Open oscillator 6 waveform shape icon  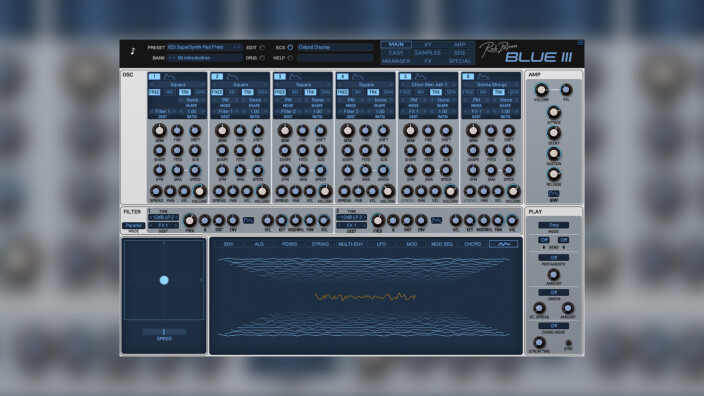(483, 77)
